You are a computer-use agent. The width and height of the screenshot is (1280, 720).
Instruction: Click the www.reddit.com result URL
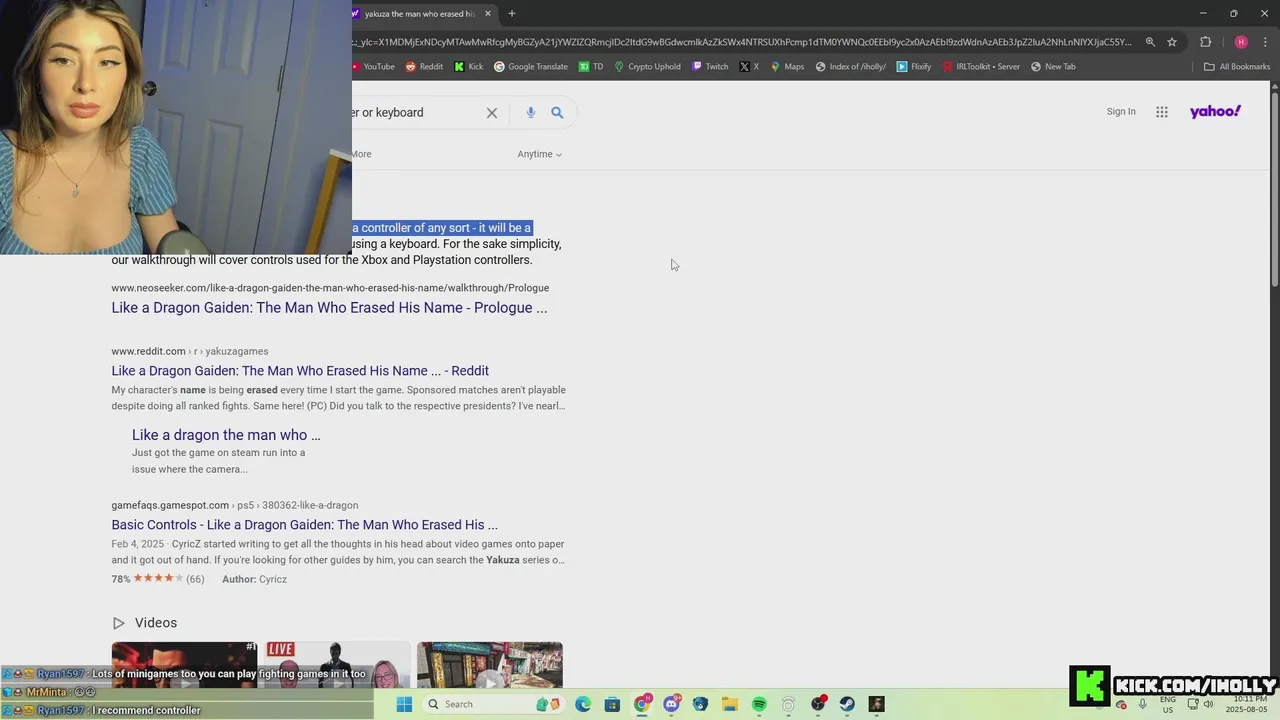[x=189, y=351]
